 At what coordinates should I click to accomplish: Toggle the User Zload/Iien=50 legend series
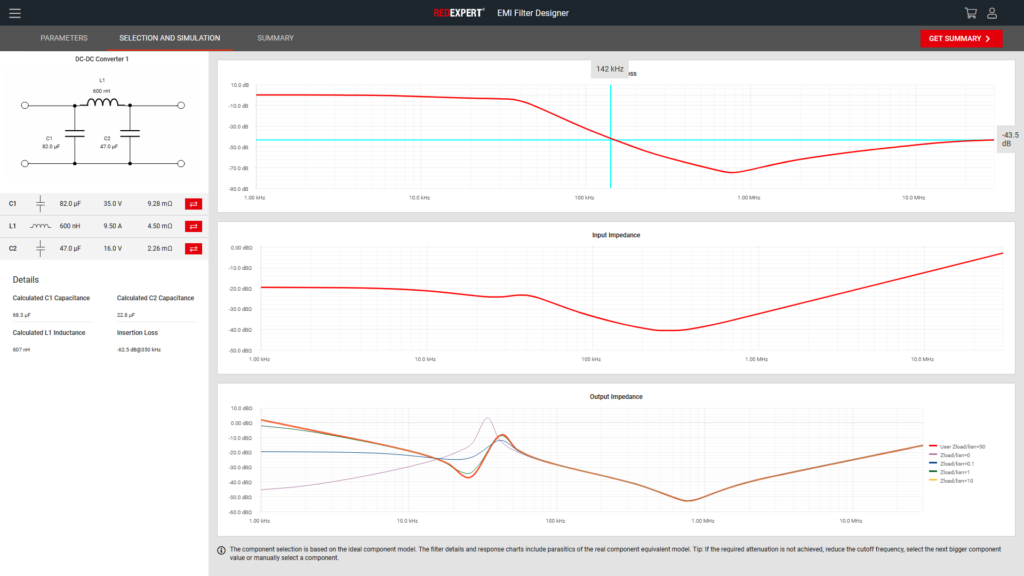tap(960, 446)
